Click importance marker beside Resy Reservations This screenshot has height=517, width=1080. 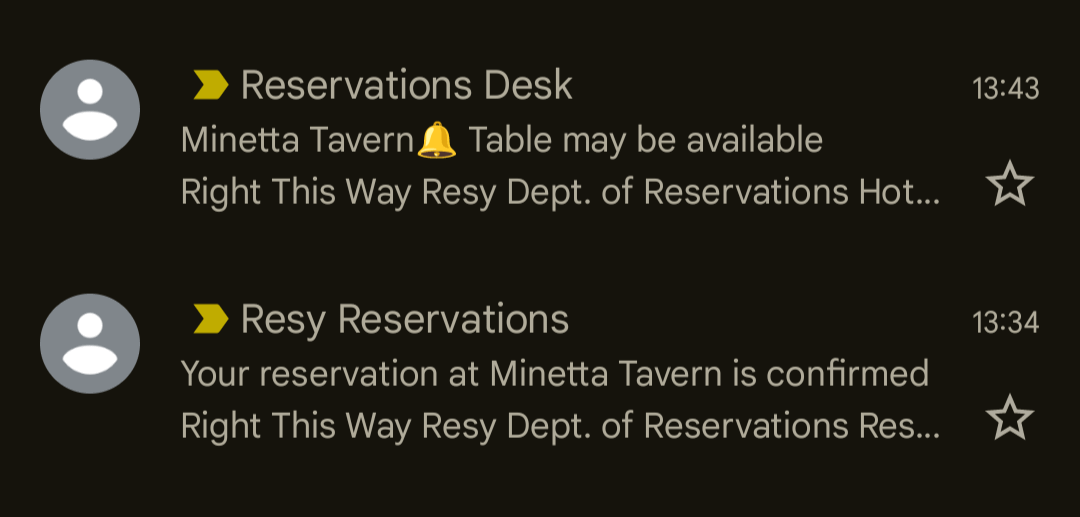coord(210,319)
